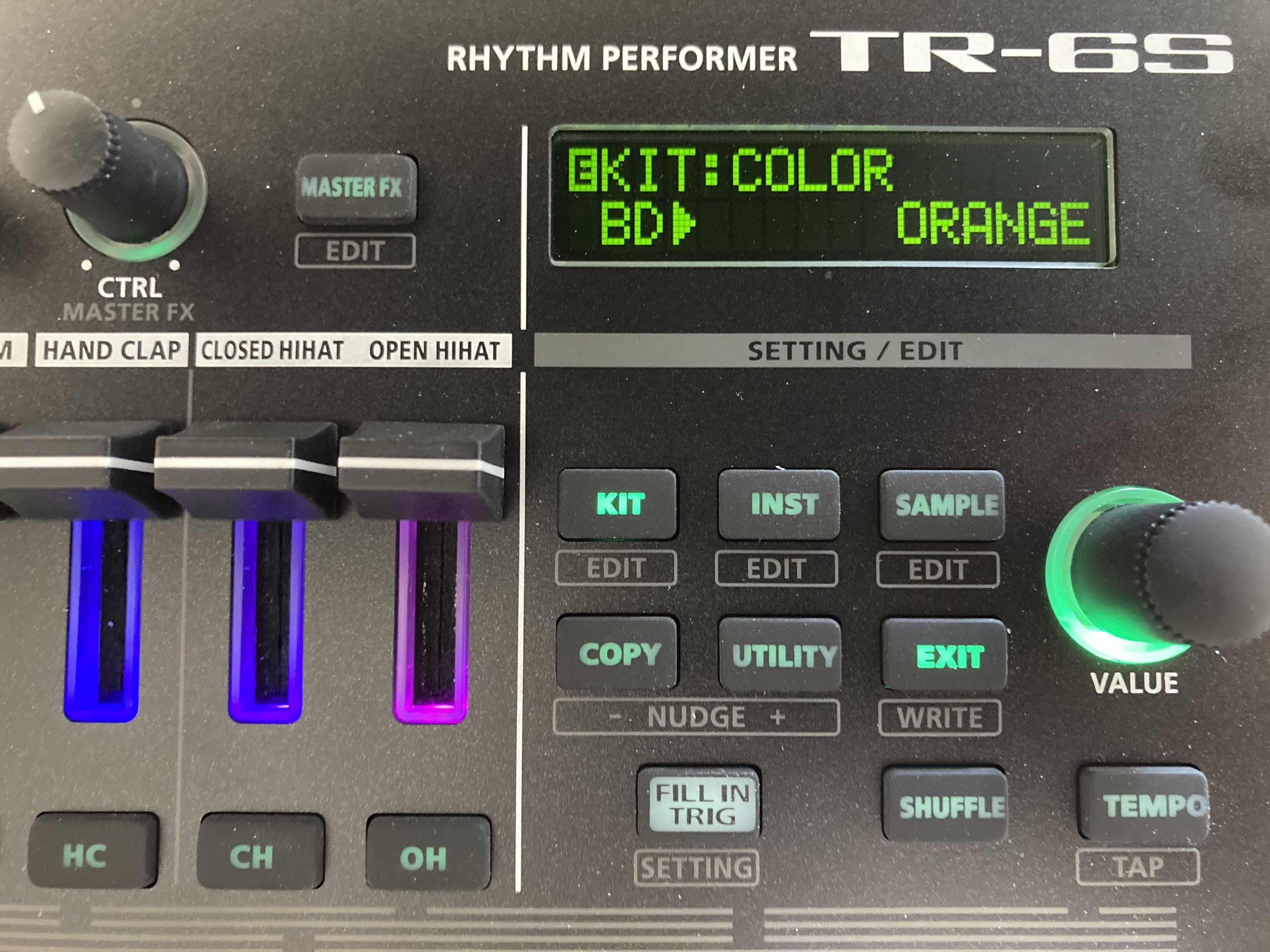Viewport: 1270px width, 952px height.
Task: Tap the SAMPLE button
Action: tap(942, 506)
